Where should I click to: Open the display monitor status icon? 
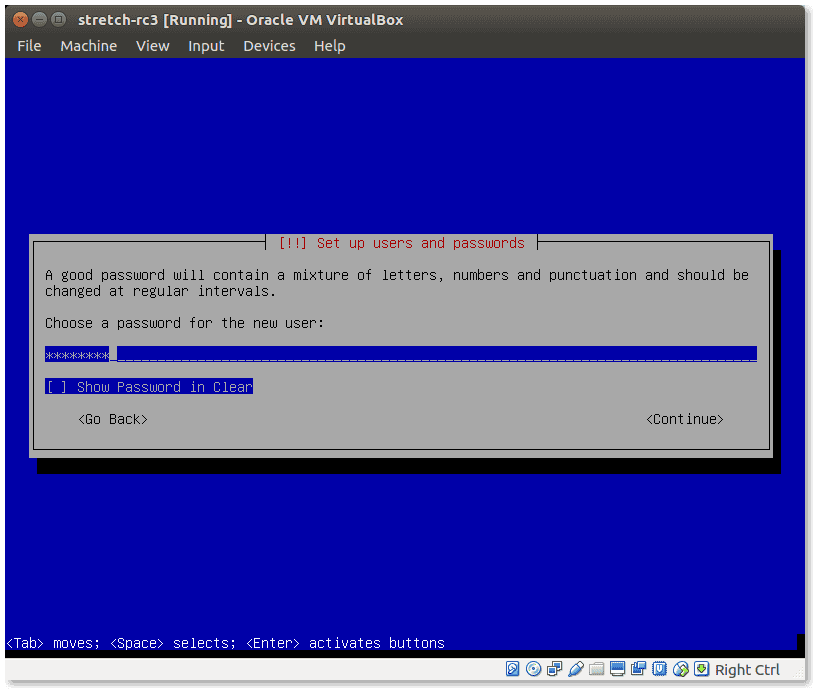(617, 669)
